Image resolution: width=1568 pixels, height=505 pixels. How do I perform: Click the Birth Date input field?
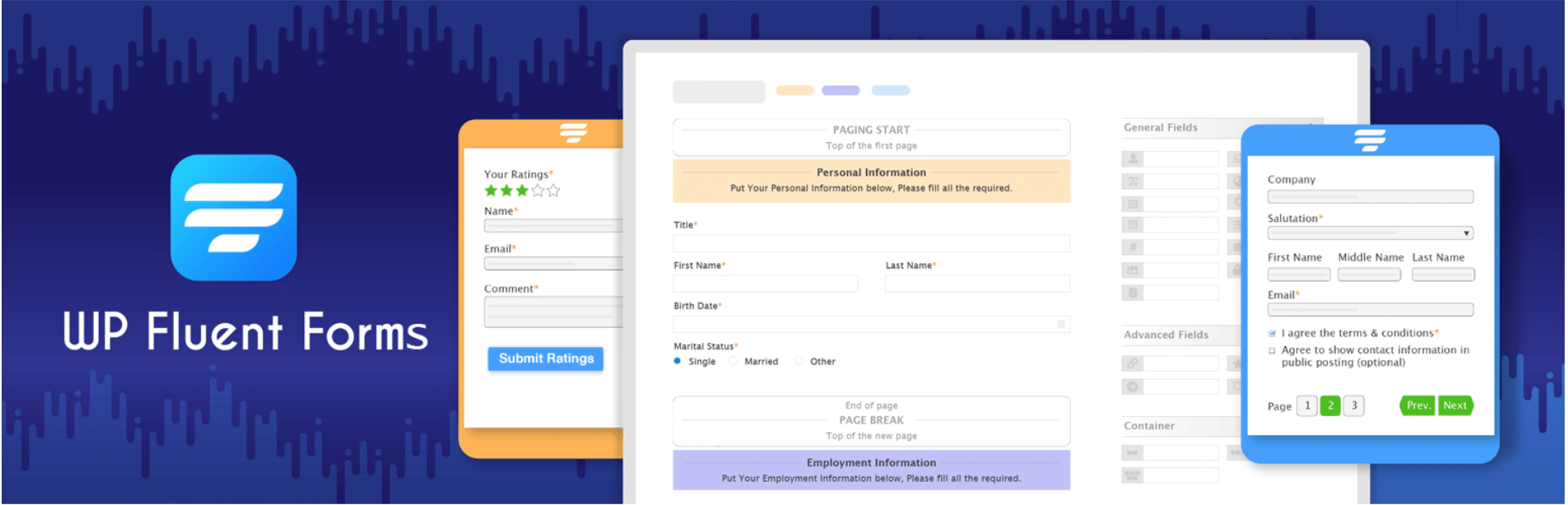coord(871,324)
